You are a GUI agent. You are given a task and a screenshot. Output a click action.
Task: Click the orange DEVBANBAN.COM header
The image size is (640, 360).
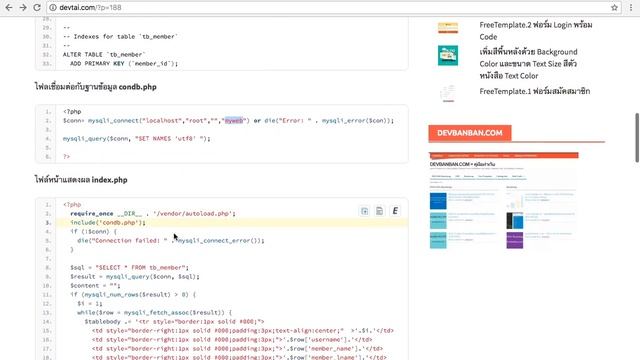[x=470, y=133]
